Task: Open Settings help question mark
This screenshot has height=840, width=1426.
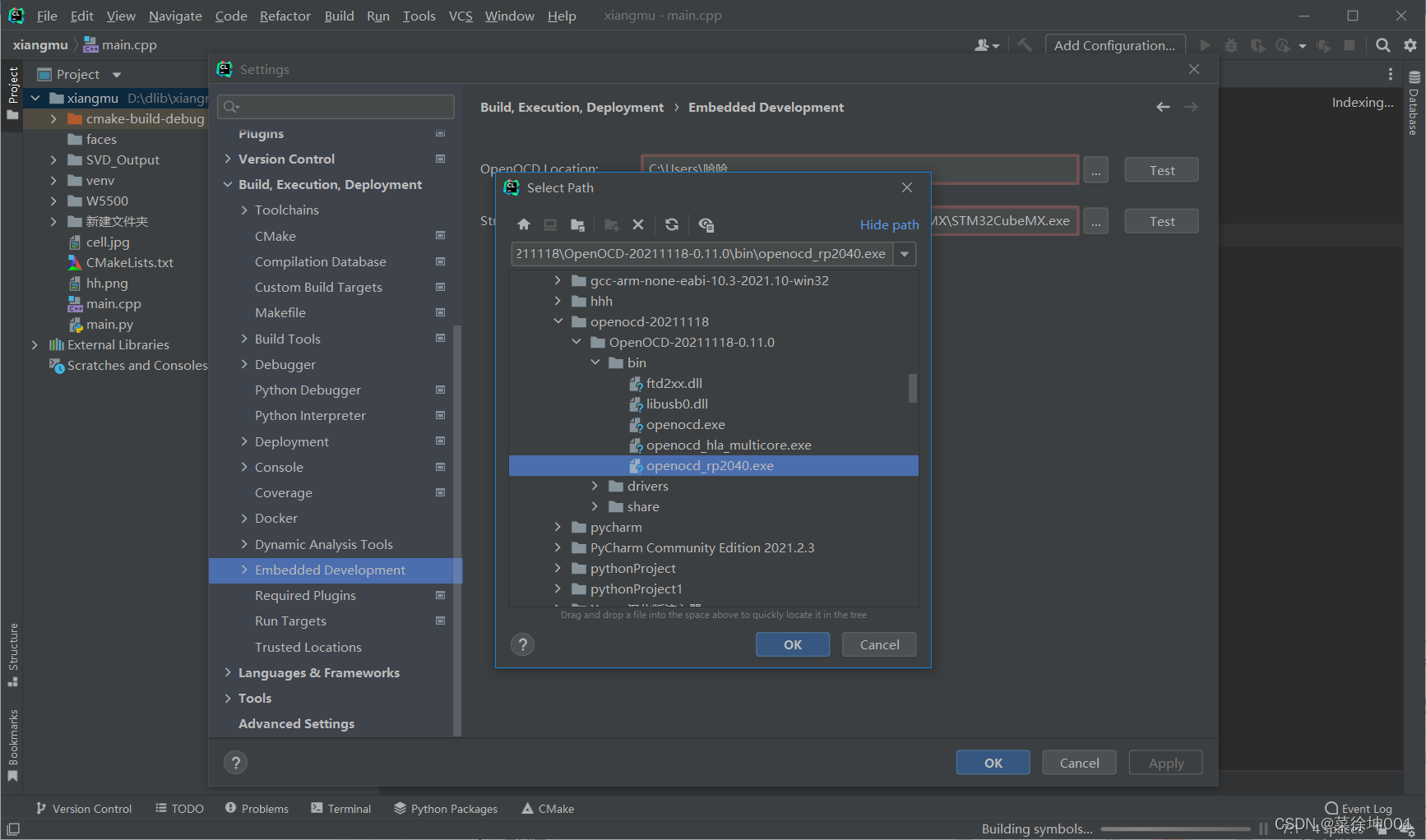Action: click(x=236, y=763)
